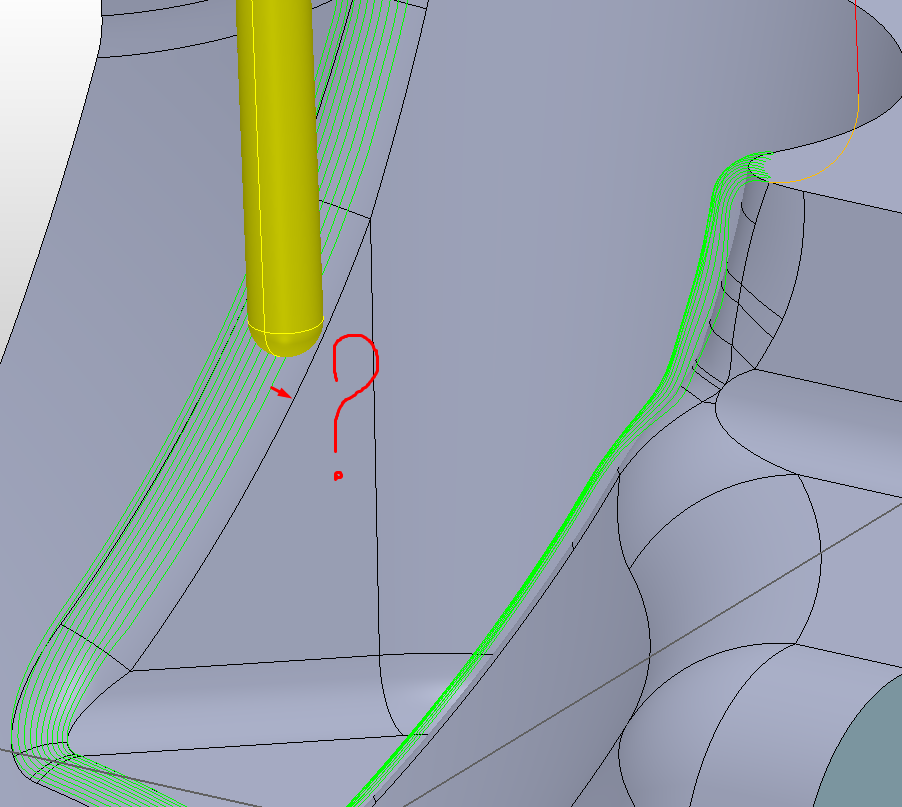Select the teal circular face at bottom right
Image resolution: width=902 pixels, height=807 pixels.
(x=872, y=750)
